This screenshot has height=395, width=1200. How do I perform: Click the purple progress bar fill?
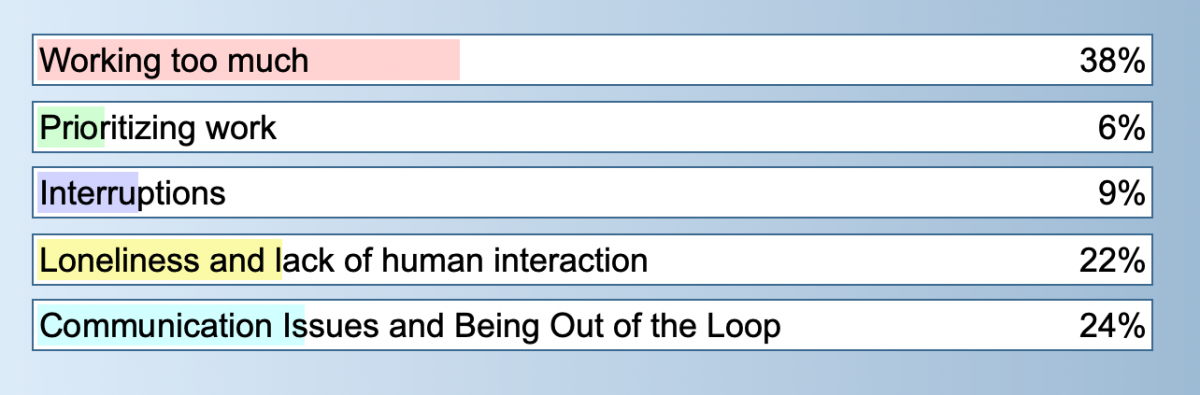[x=87, y=193]
